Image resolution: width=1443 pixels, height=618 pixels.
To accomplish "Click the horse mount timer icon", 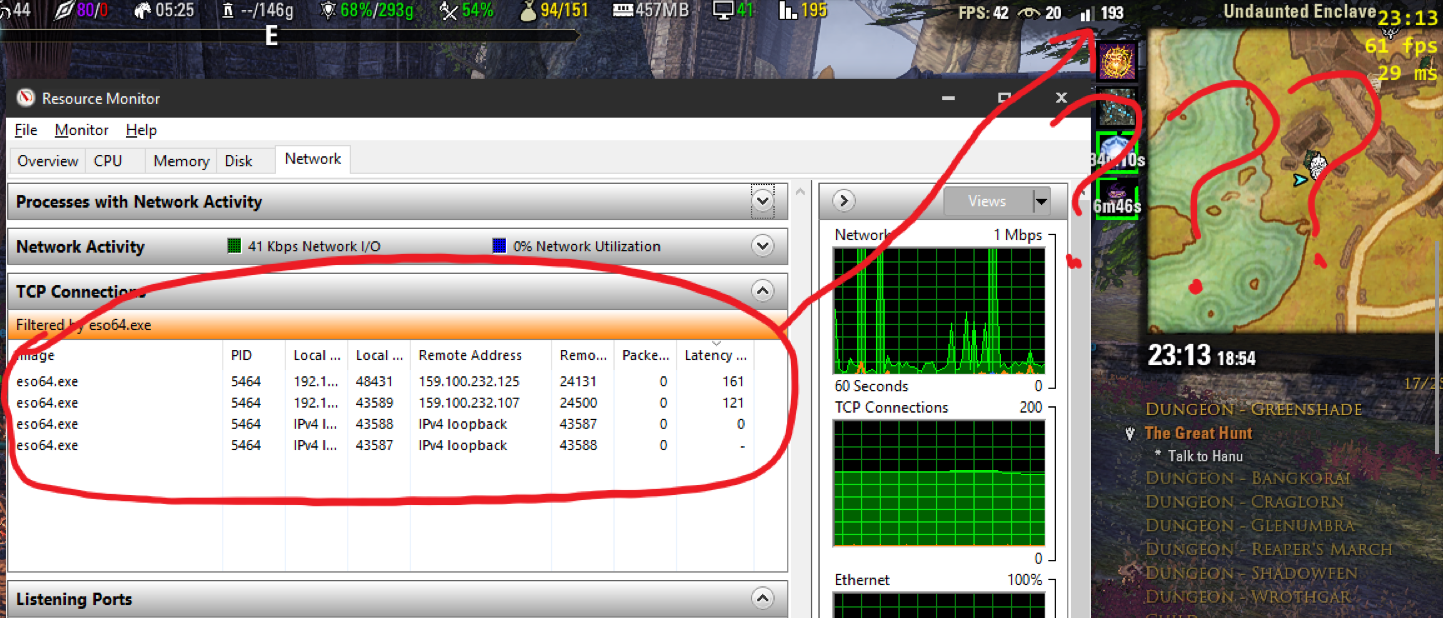I will click(x=142, y=11).
